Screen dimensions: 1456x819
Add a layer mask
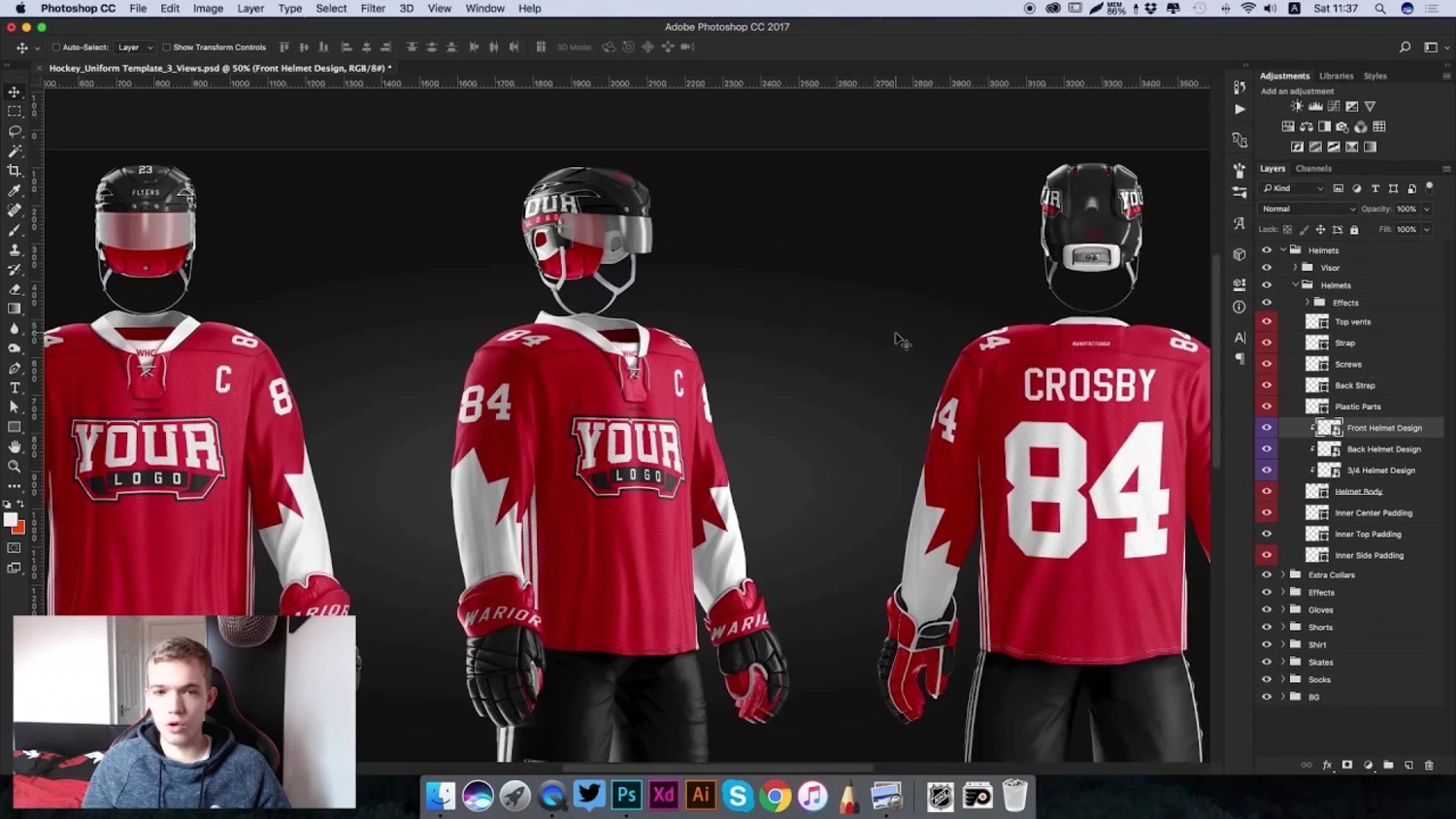point(1347,765)
